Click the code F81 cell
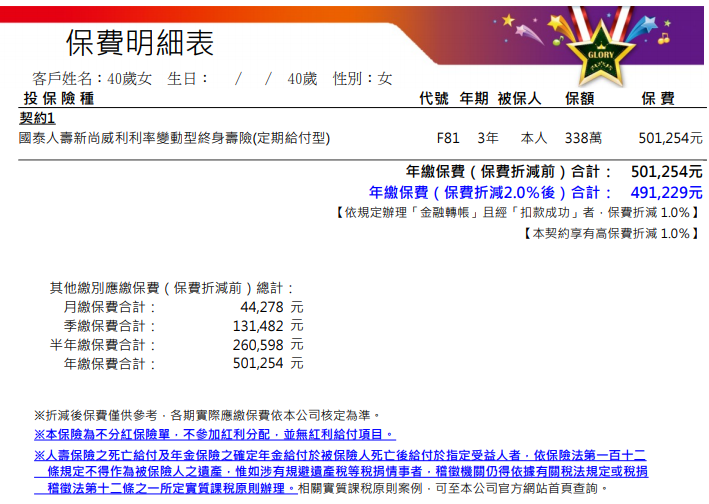The image size is (709, 504). [x=448, y=138]
